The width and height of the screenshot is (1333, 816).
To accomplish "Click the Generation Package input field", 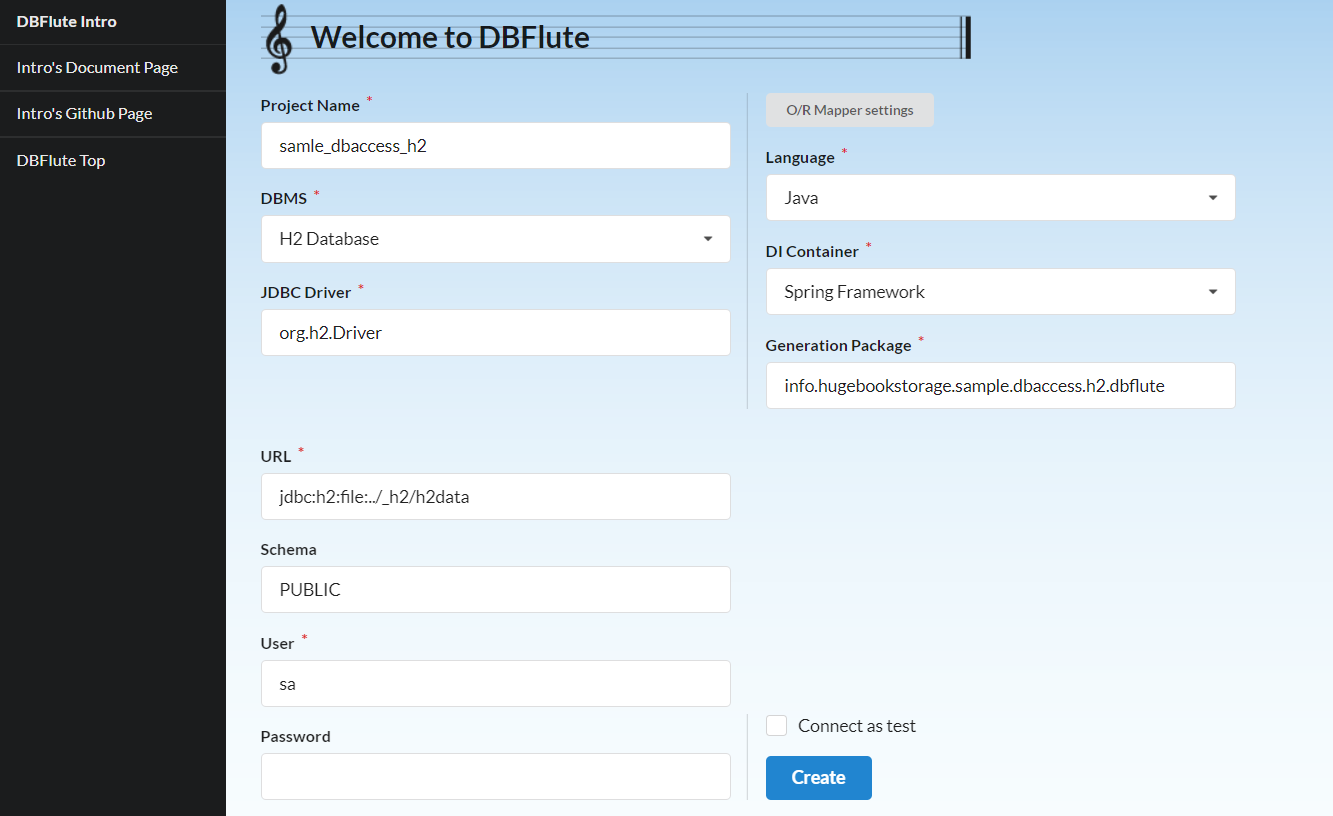I will pyautogui.click(x=1001, y=385).
